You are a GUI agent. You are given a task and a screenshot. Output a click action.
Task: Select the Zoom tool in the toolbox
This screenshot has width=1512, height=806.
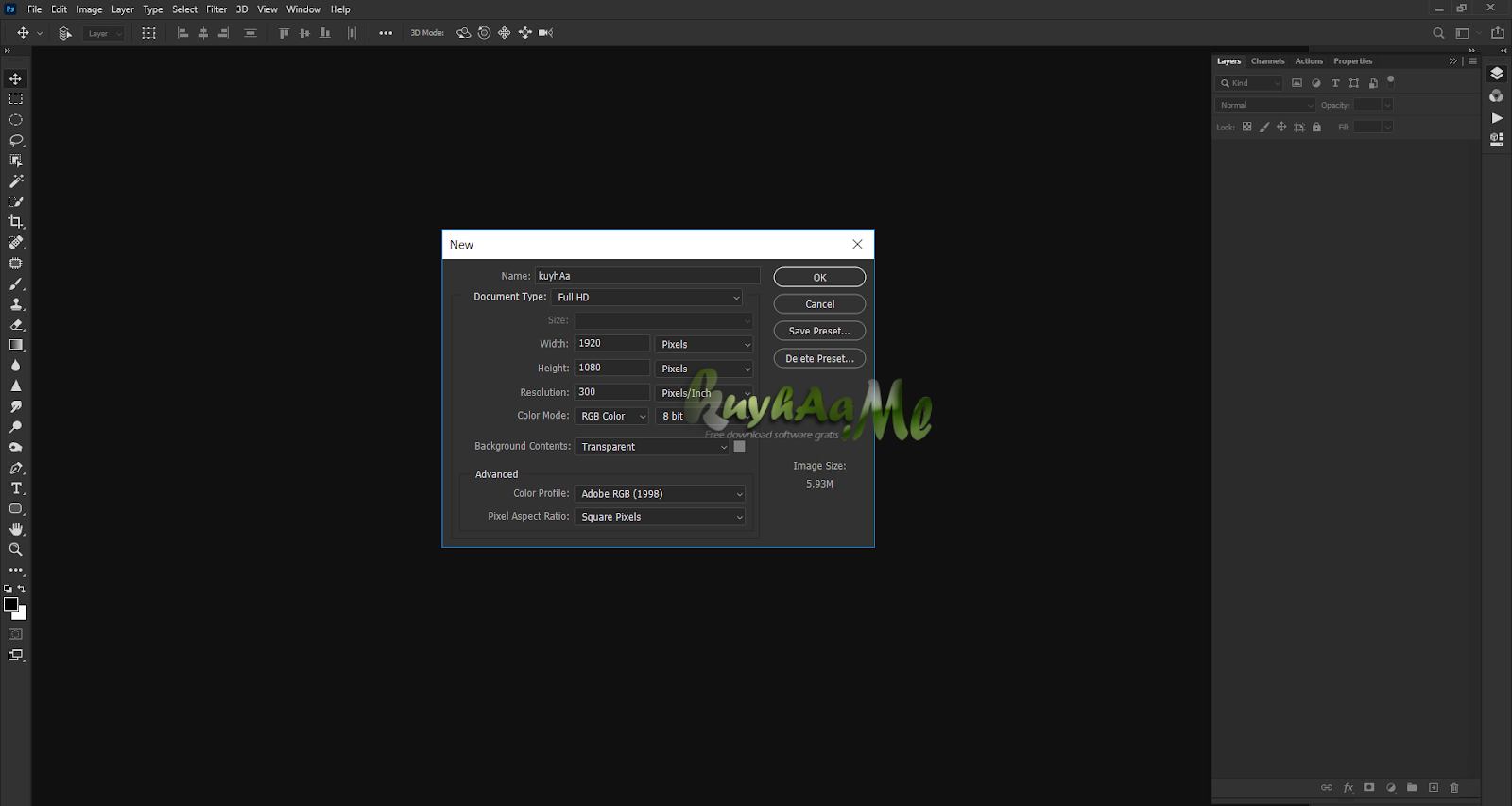[x=16, y=549]
